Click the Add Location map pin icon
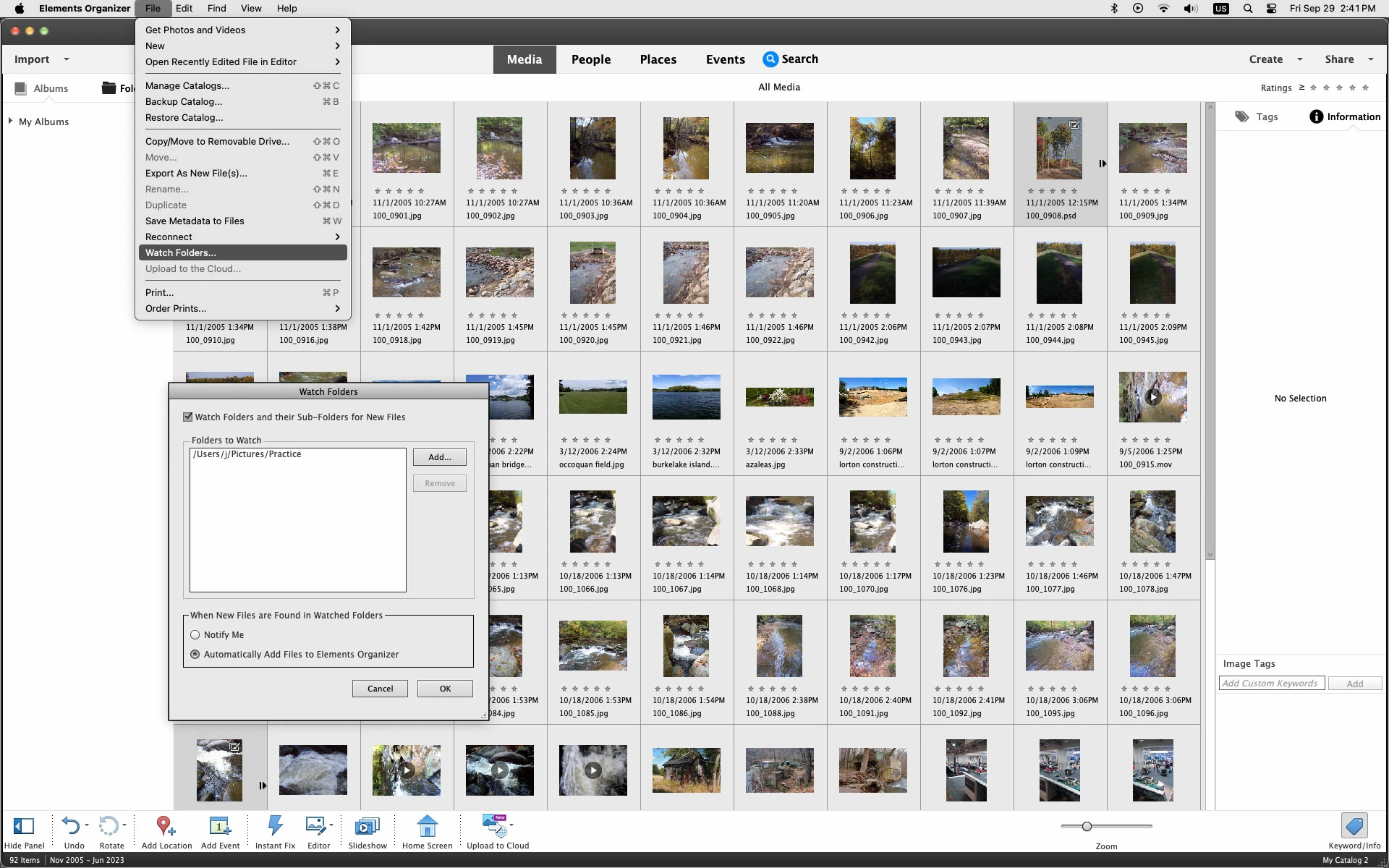The image size is (1389, 868). (165, 826)
